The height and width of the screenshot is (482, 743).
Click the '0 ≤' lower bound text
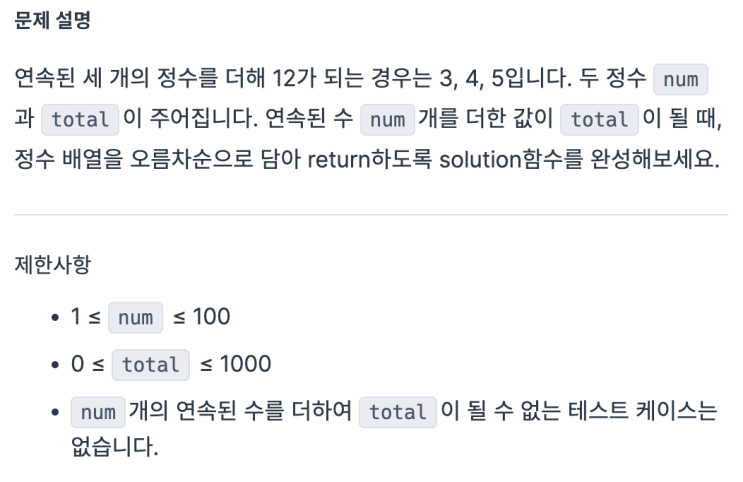pyautogui.click(x=88, y=364)
